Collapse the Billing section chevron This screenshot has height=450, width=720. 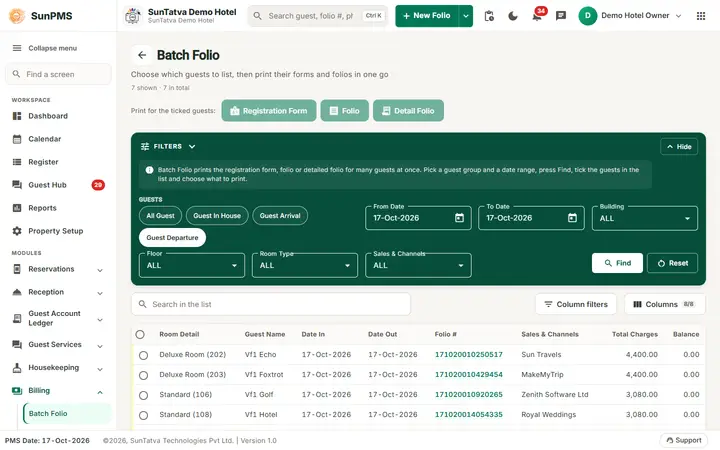click(100, 392)
